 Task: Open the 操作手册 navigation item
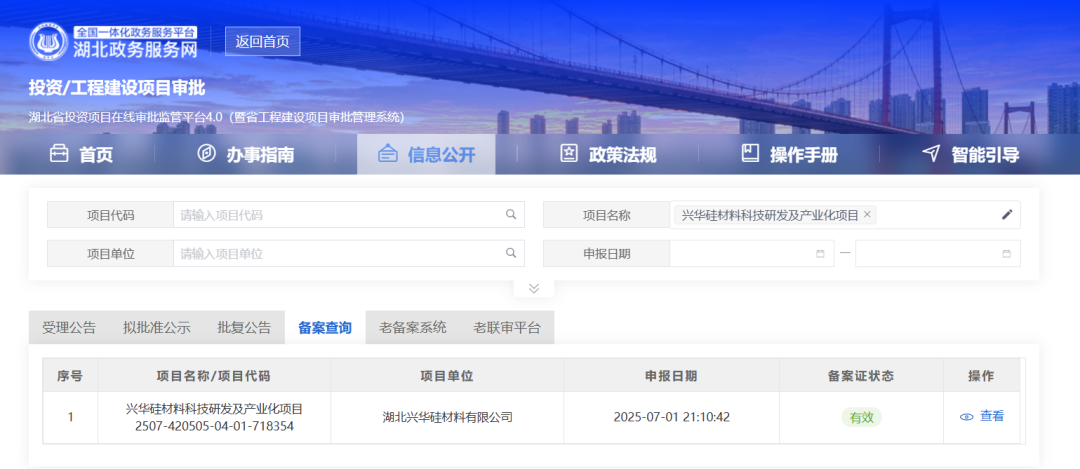[x=789, y=154]
